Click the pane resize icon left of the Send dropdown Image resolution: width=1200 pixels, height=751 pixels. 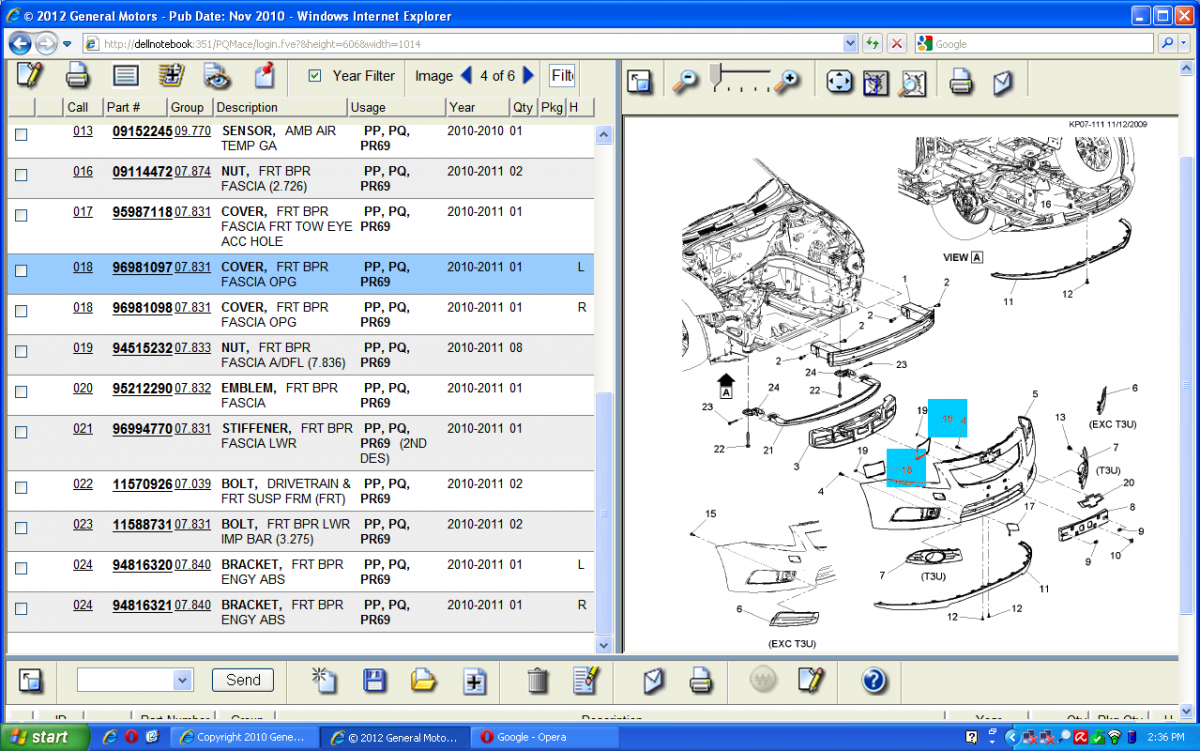click(31, 681)
